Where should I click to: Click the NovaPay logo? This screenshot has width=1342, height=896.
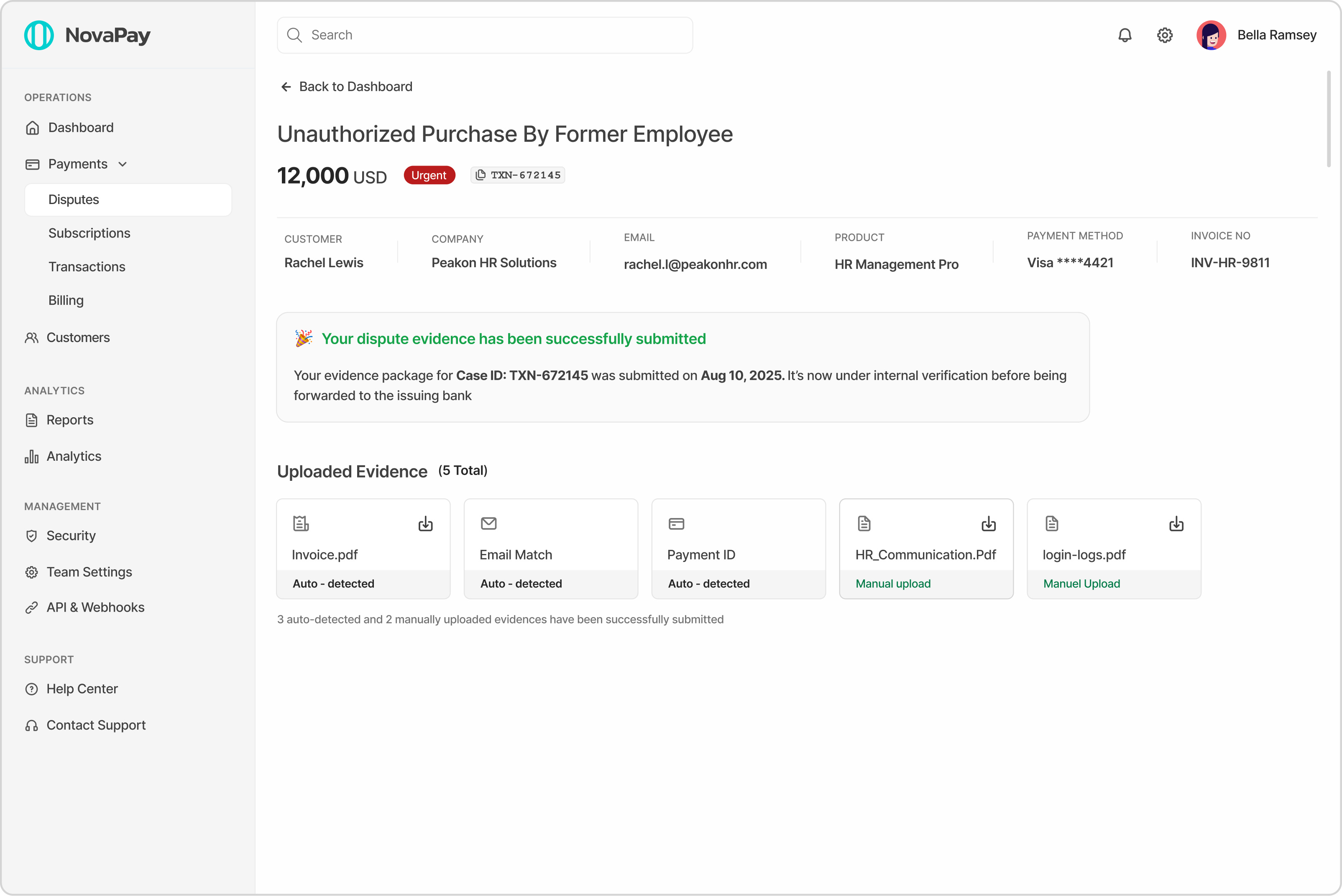pyautogui.click(x=89, y=35)
